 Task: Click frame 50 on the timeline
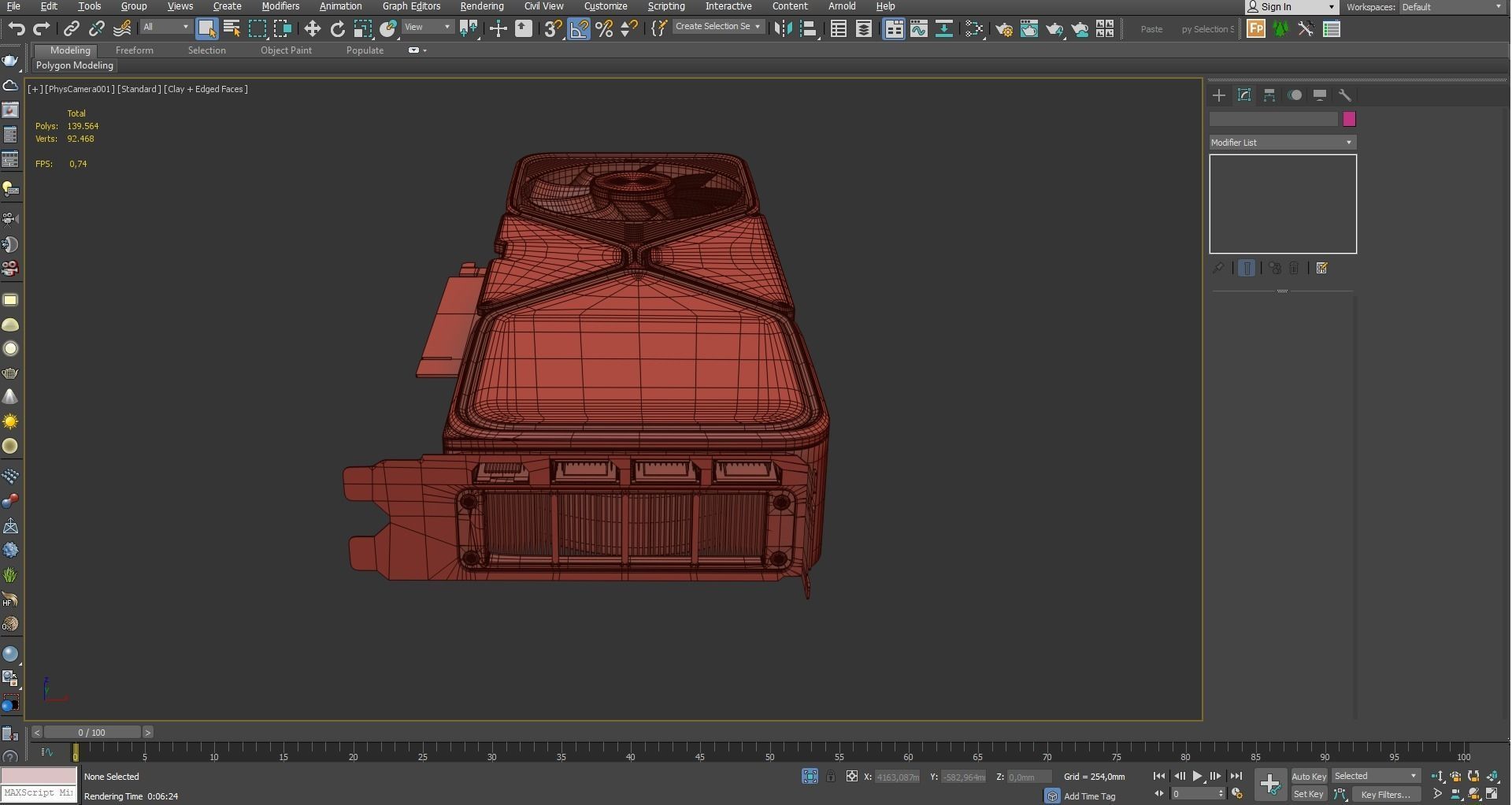click(769, 753)
